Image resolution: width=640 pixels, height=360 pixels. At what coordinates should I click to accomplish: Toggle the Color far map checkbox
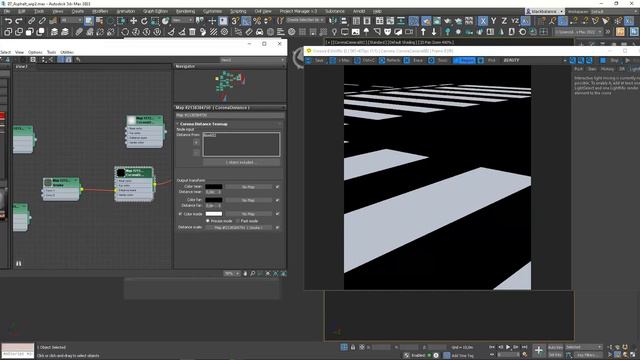click(x=278, y=200)
